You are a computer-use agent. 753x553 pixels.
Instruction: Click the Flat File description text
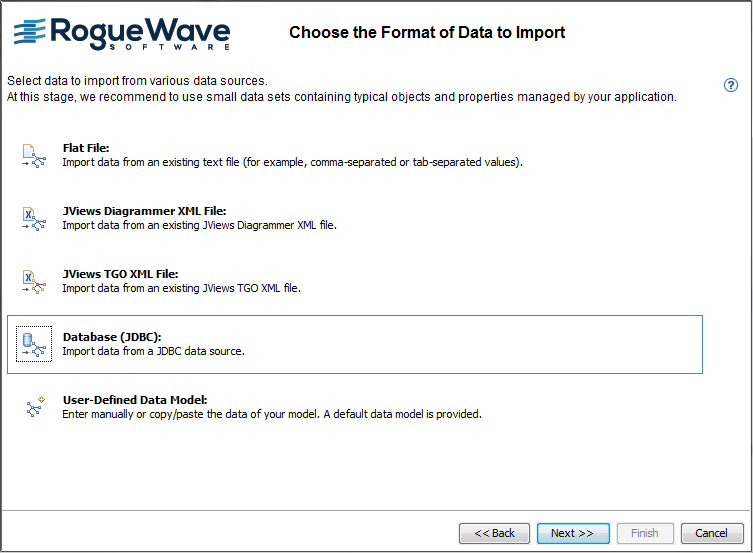tap(293, 162)
